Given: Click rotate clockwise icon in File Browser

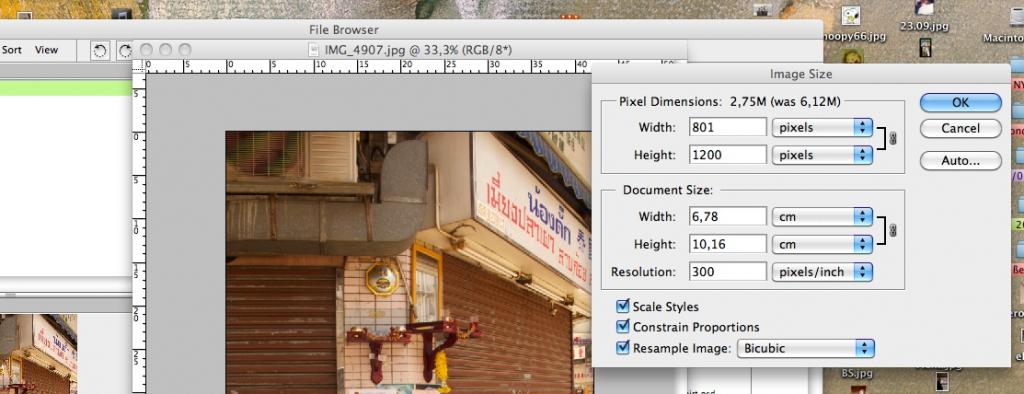Looking at the screenshot, I should click(124, 51).
